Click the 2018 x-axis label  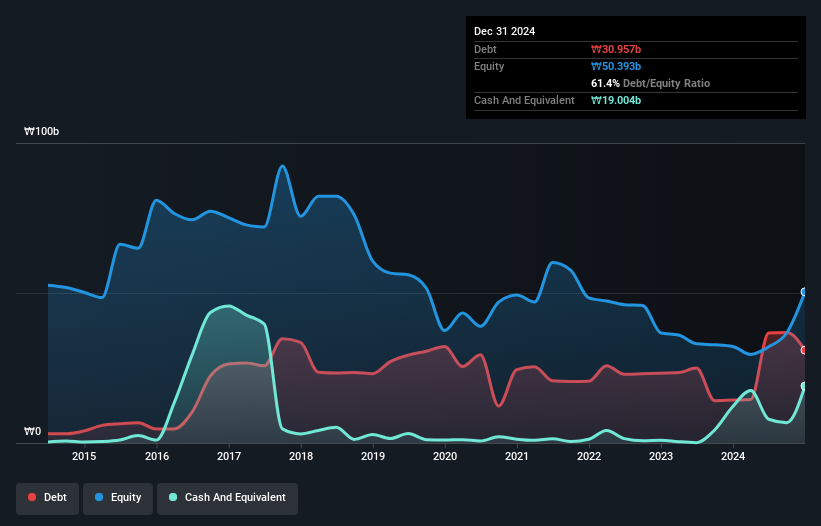tap(301, 456)
